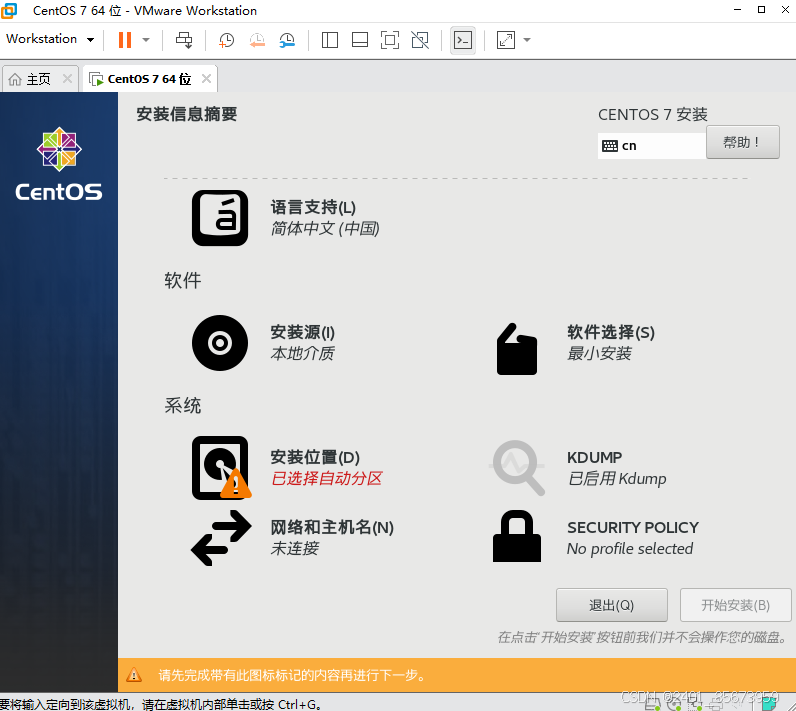This screenshot has height=711, width=796.
Task: Minimize the VMware Workstation window
Action: [738, 10]
